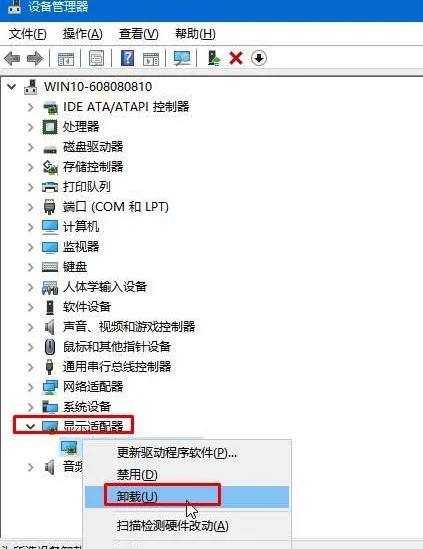Expand the 键盘 node
423x549 pixels.
(30, 267)
